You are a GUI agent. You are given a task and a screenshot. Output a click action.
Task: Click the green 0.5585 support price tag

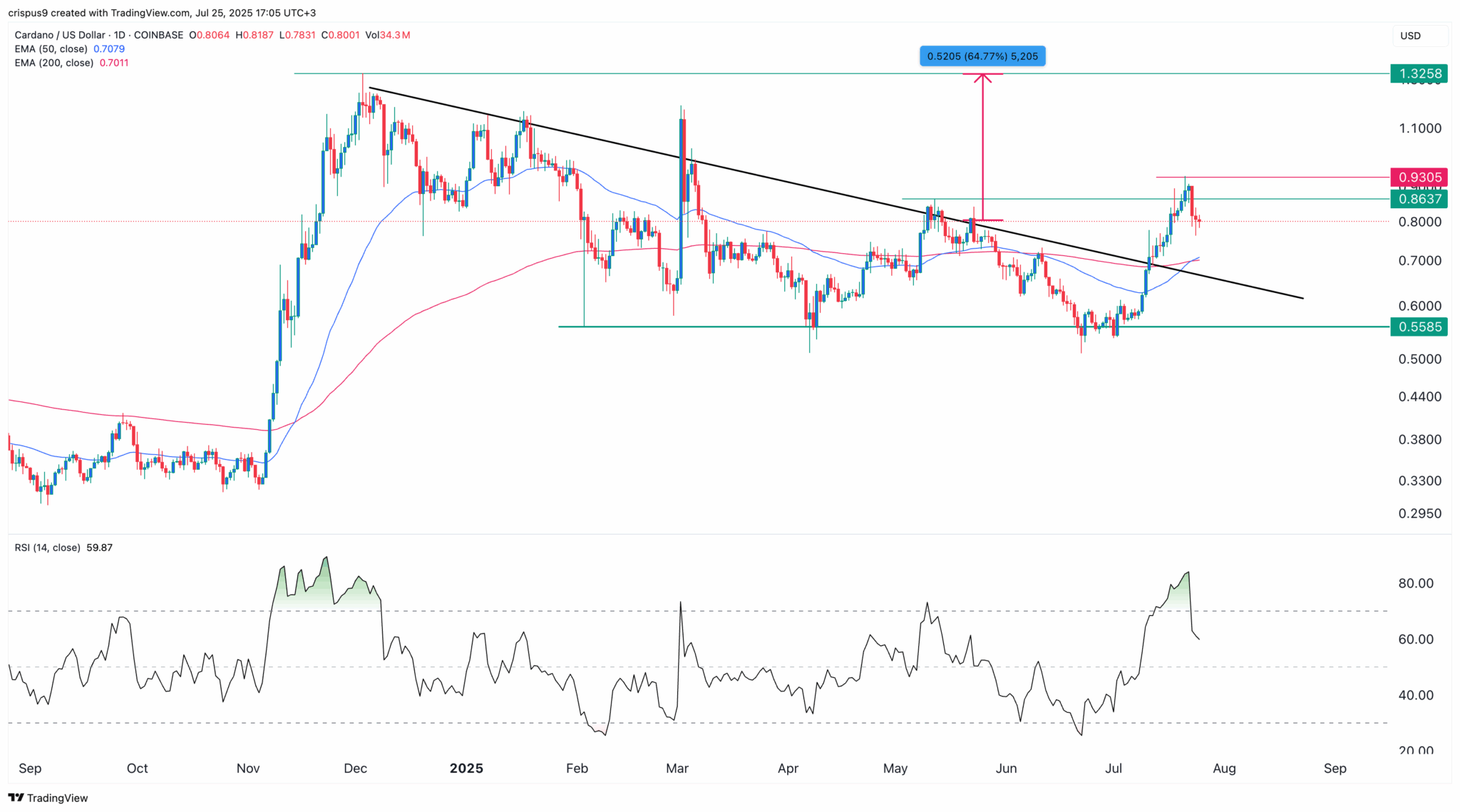[x=1418, y=327]
